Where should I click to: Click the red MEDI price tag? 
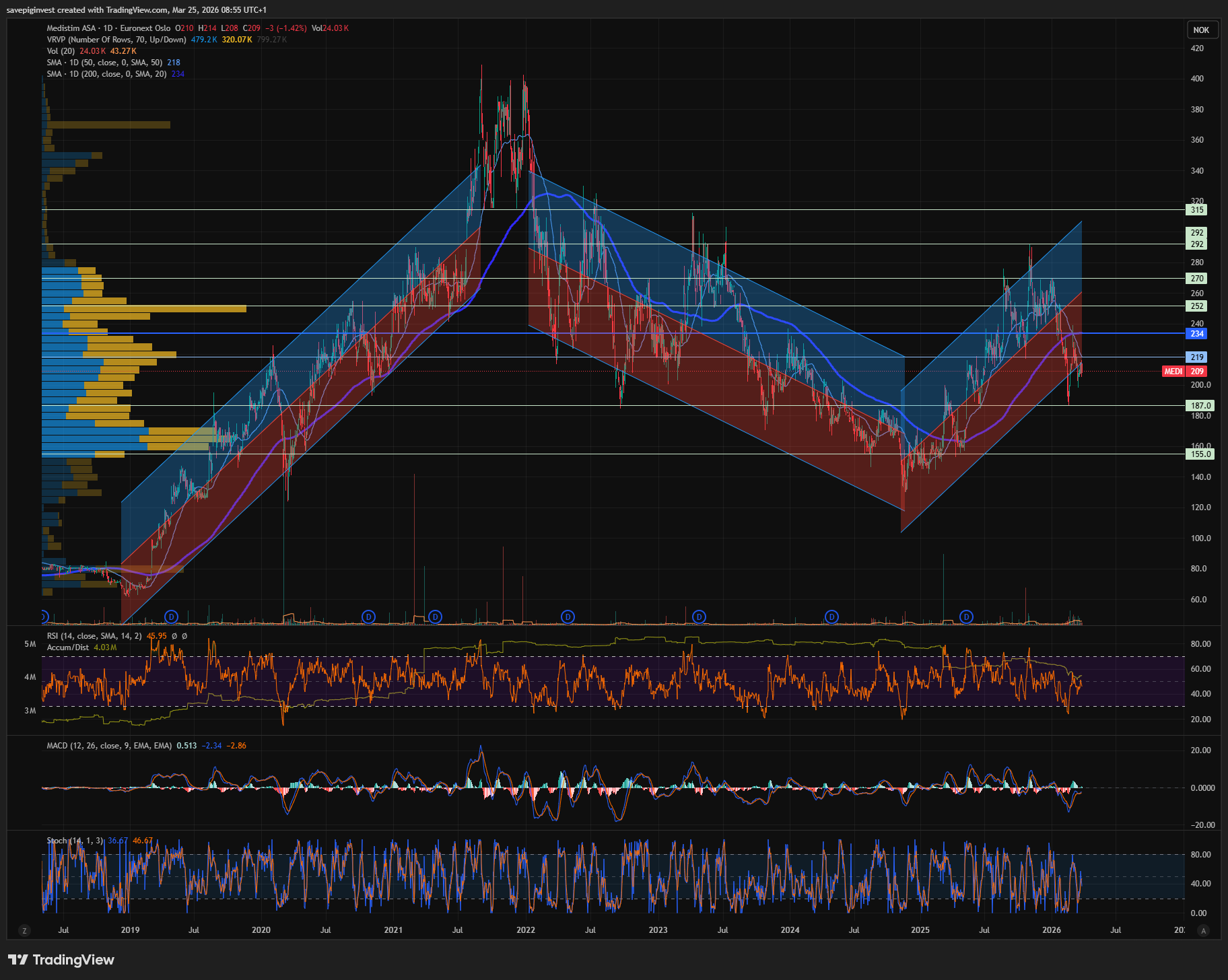tap(1173, 372)
